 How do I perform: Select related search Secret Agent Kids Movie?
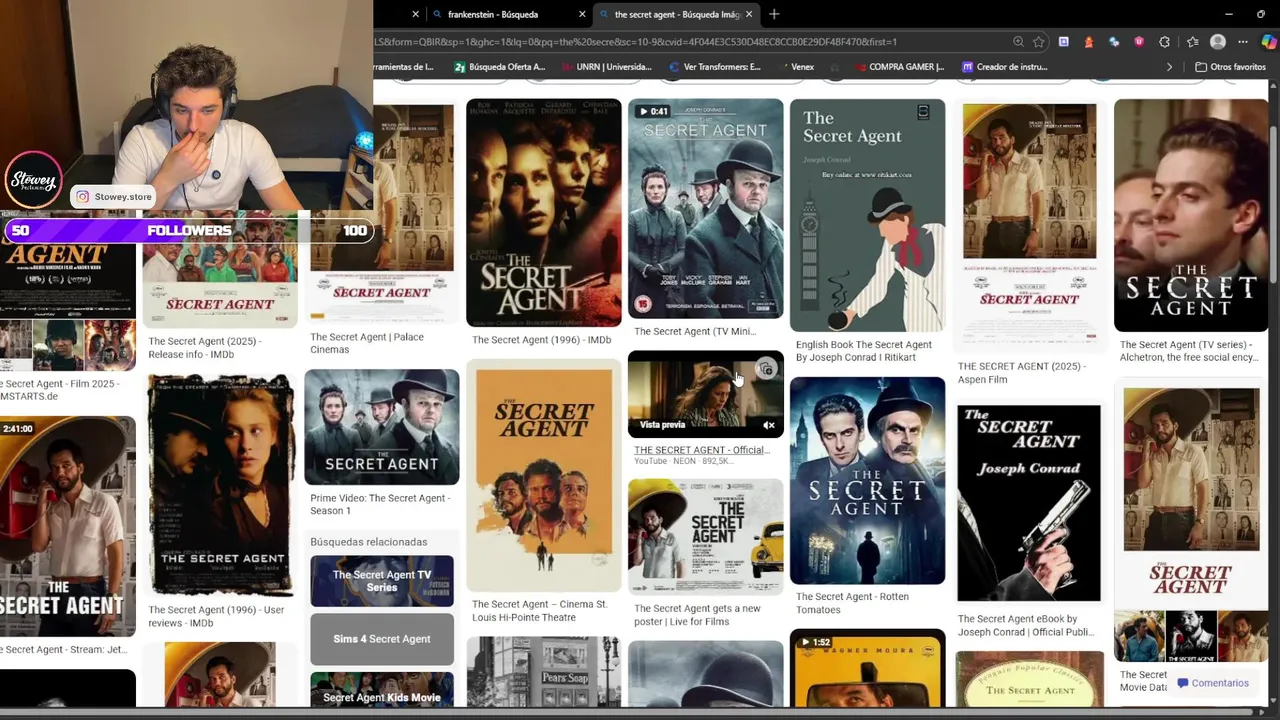[x=381, y=690]
